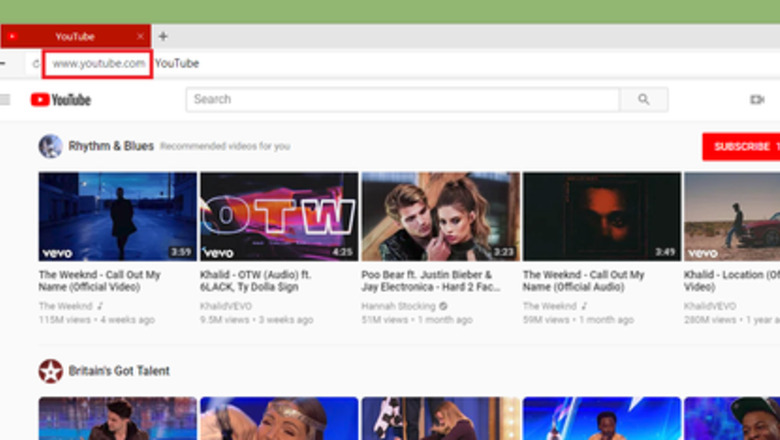The height and width of the screenshot is (440, 780).
Task: Play Britain's Got Talent thumbnail with blonde woman
Action: [441, 419]
